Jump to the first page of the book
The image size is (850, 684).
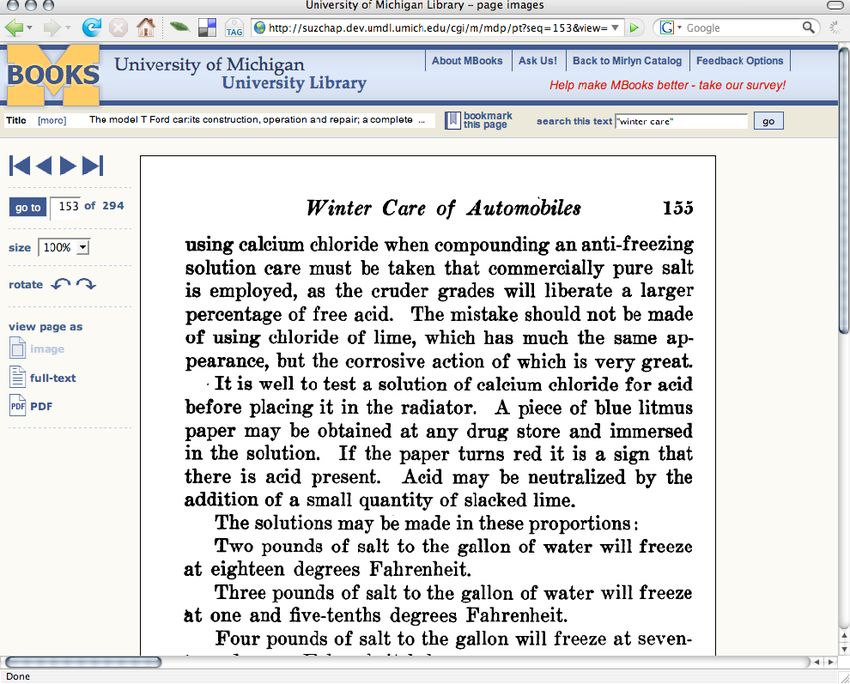(20, 166)
